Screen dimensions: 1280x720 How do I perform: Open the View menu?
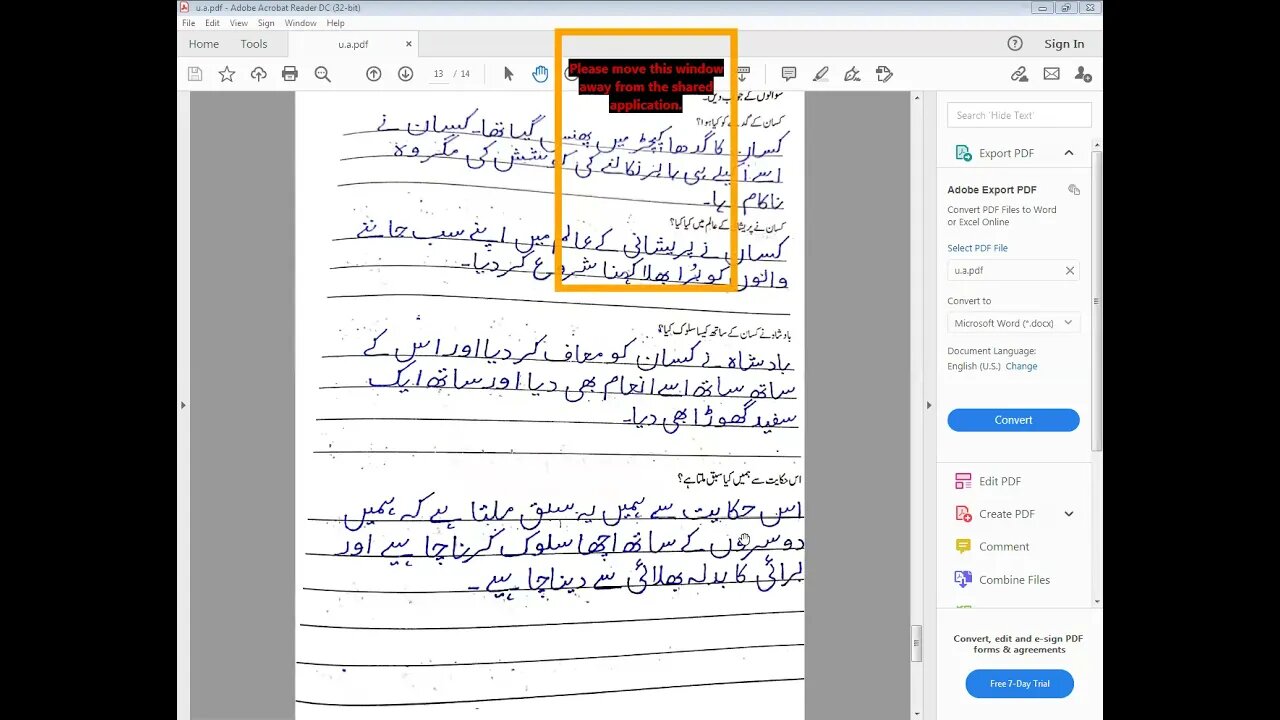[x=239, y=23]
